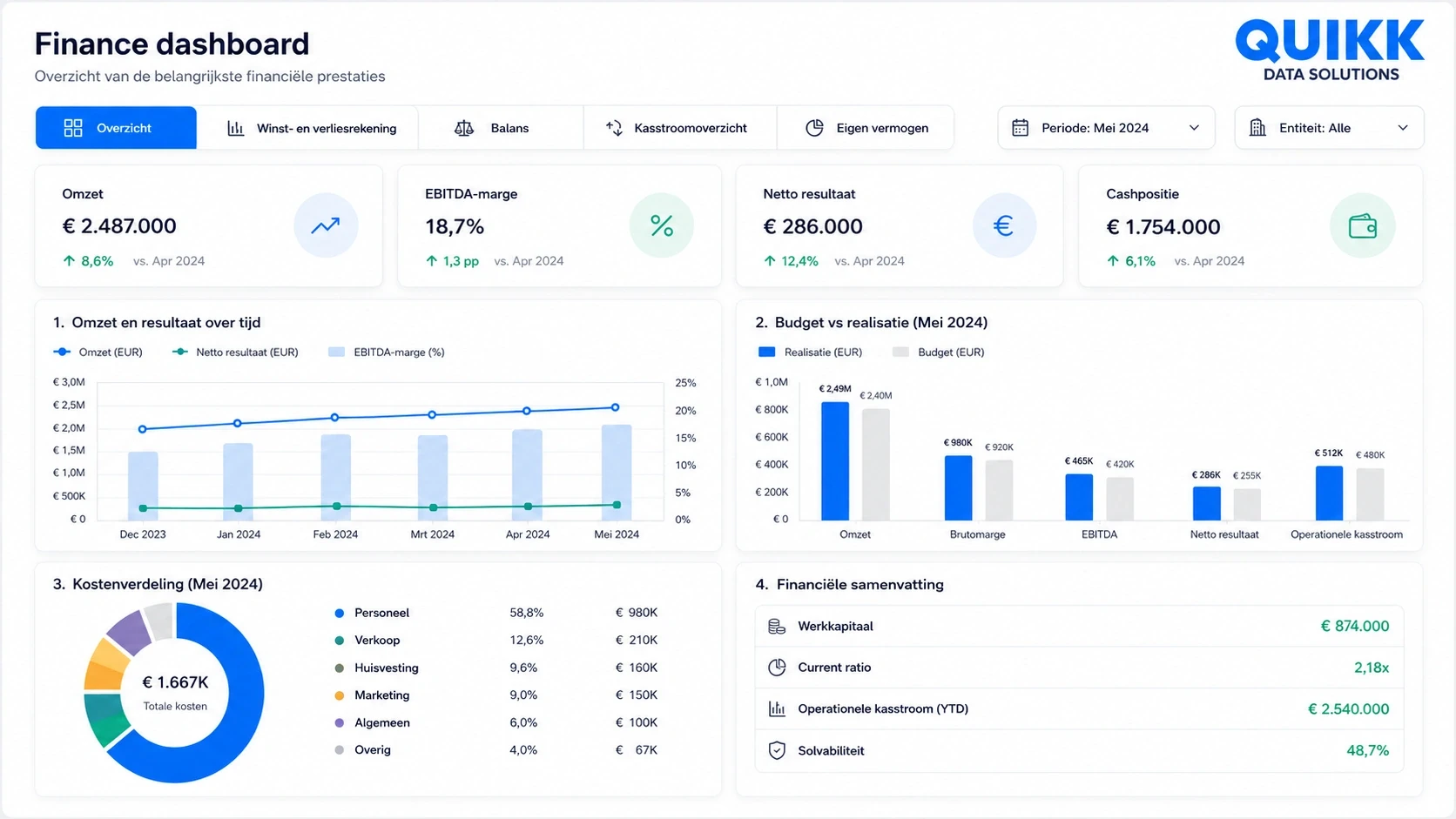Click the coins icon beside Werkkapitaal

point(777,627)
